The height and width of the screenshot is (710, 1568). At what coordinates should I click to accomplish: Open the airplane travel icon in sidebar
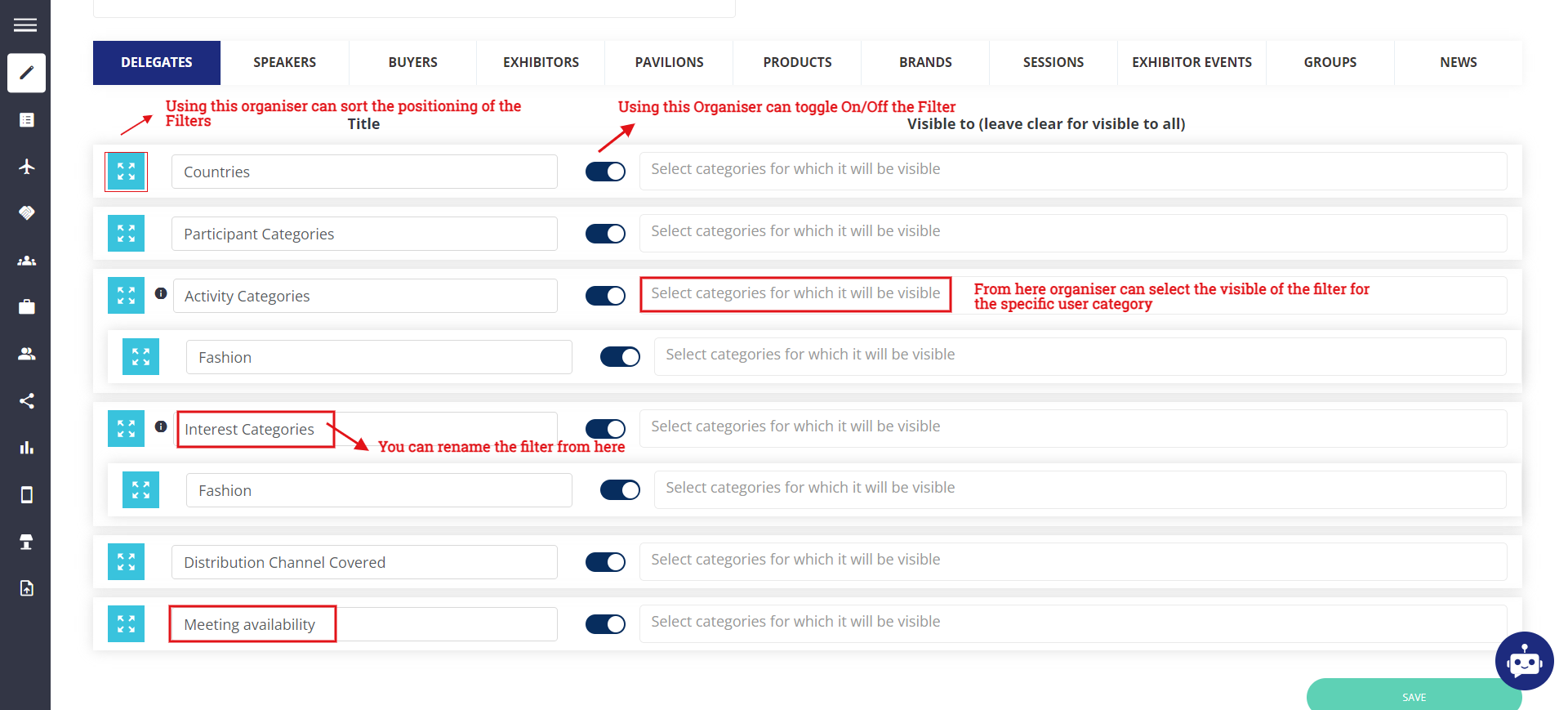click(x=26, y=167)
